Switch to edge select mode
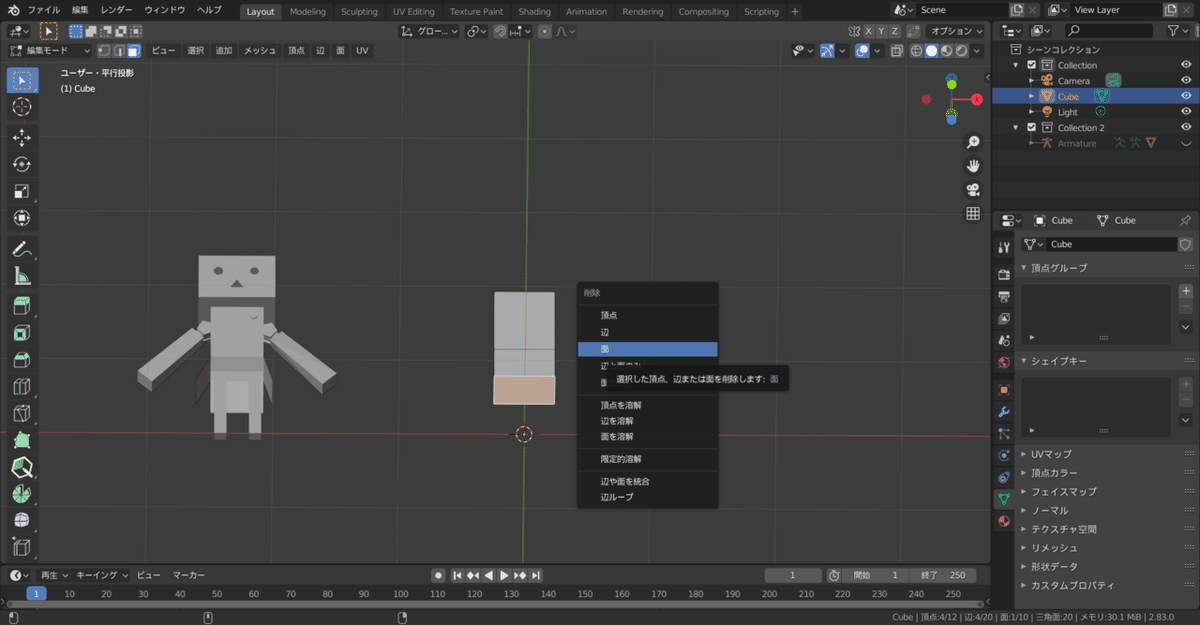This screenshot has width=1200, height=625. pyautogui.click(x=119, y=50)
